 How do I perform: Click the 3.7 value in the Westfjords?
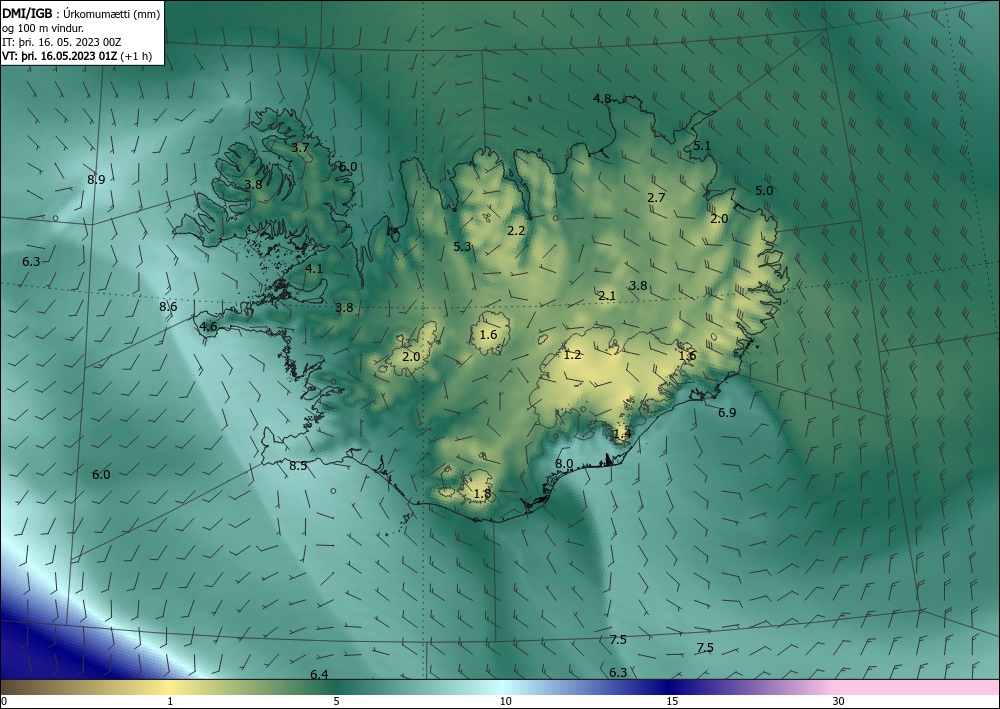pyautogui.click(x=300, y=148)
